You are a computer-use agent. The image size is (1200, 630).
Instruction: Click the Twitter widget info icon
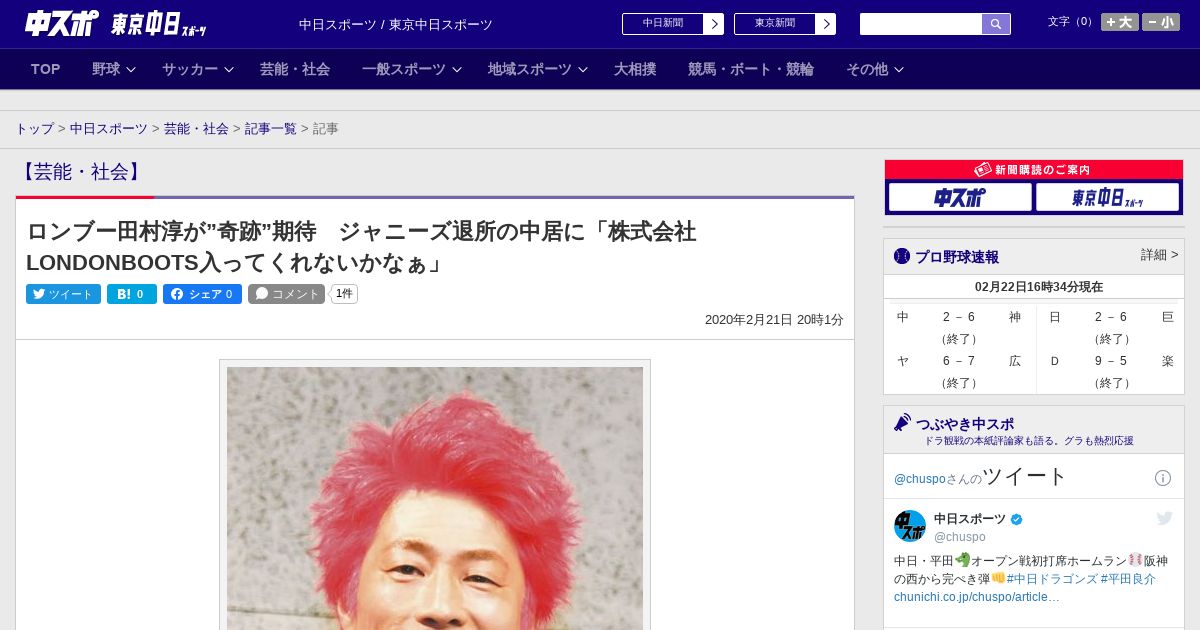pyautogui.click(x=1163, y=478)
